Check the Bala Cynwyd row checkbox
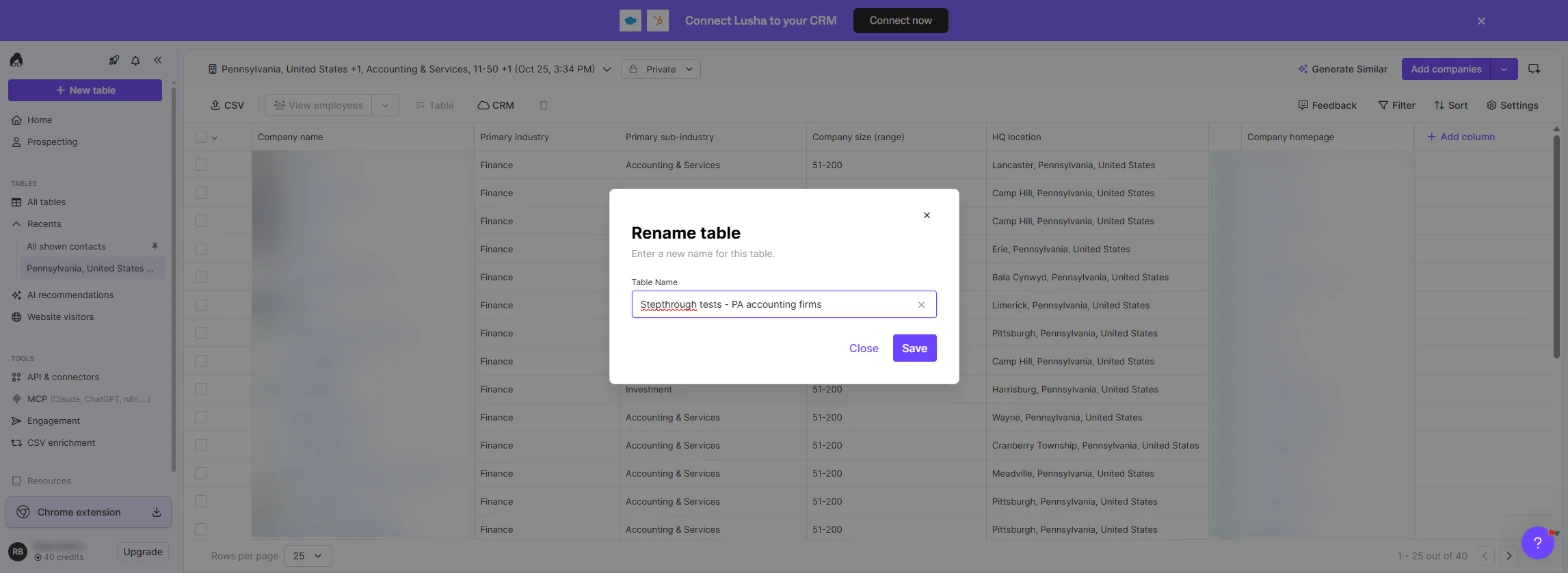Image resolution: width=1568 pixels, height=573 pixels. pos(201,277)
